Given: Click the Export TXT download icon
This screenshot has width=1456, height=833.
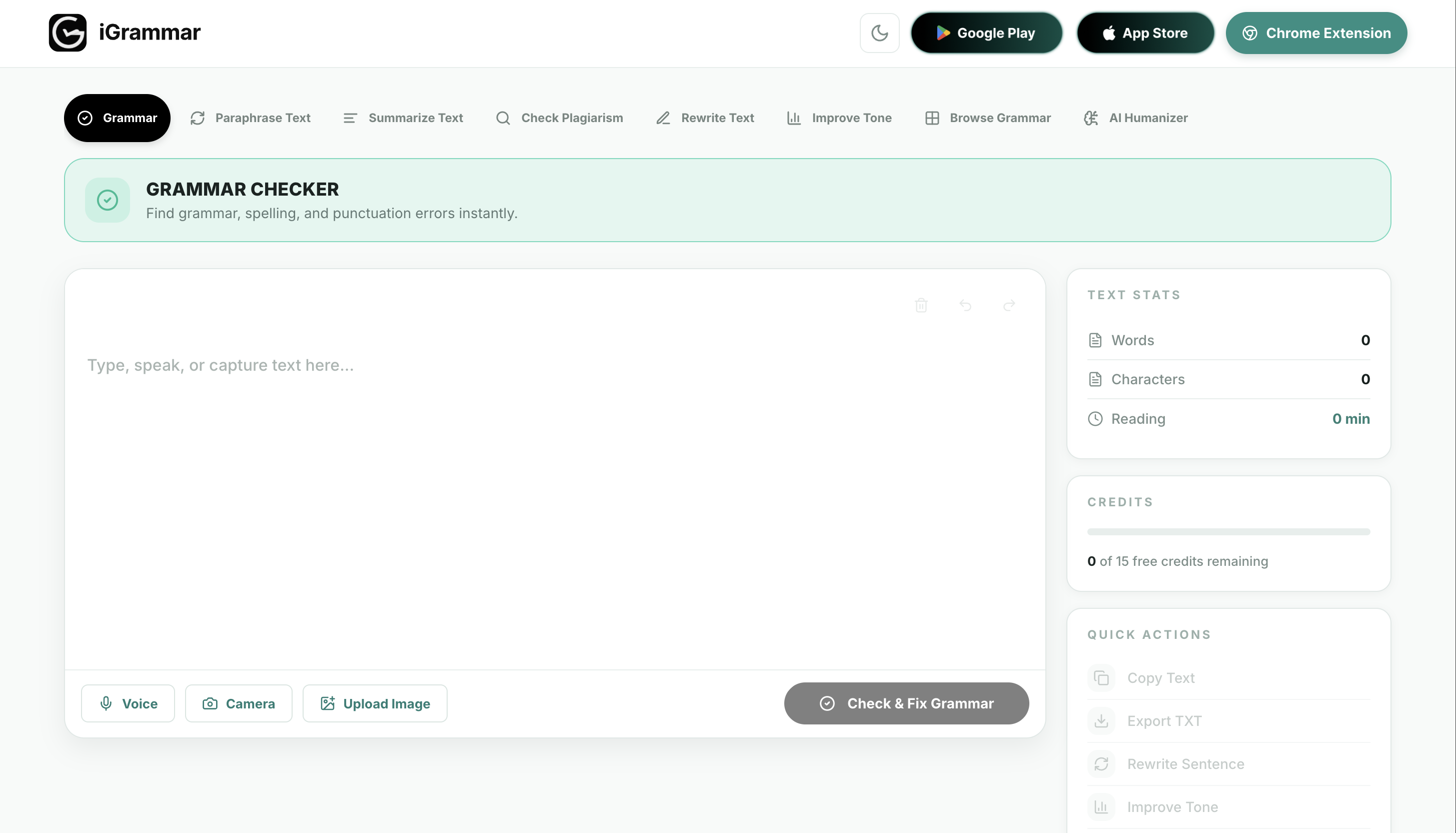Looking at the screenshot, I should tap(1101, 721).
